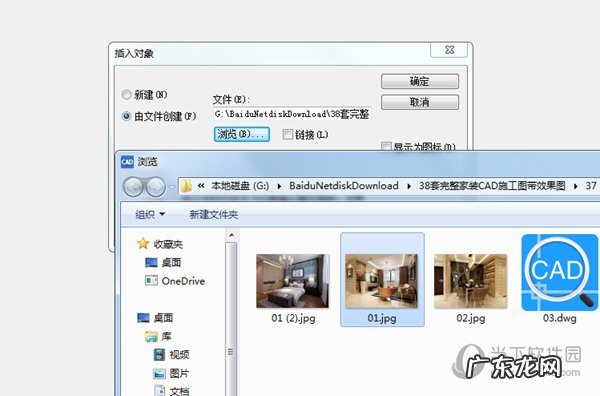This screenshot has width=600, height=396.
Task: Open the 文档 library
Action: (x=171, y=391)
